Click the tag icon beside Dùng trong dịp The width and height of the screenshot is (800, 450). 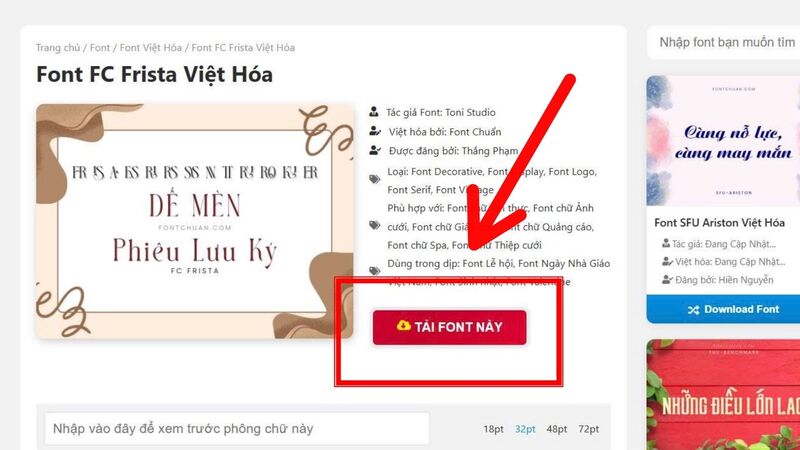tap(375, 271)
